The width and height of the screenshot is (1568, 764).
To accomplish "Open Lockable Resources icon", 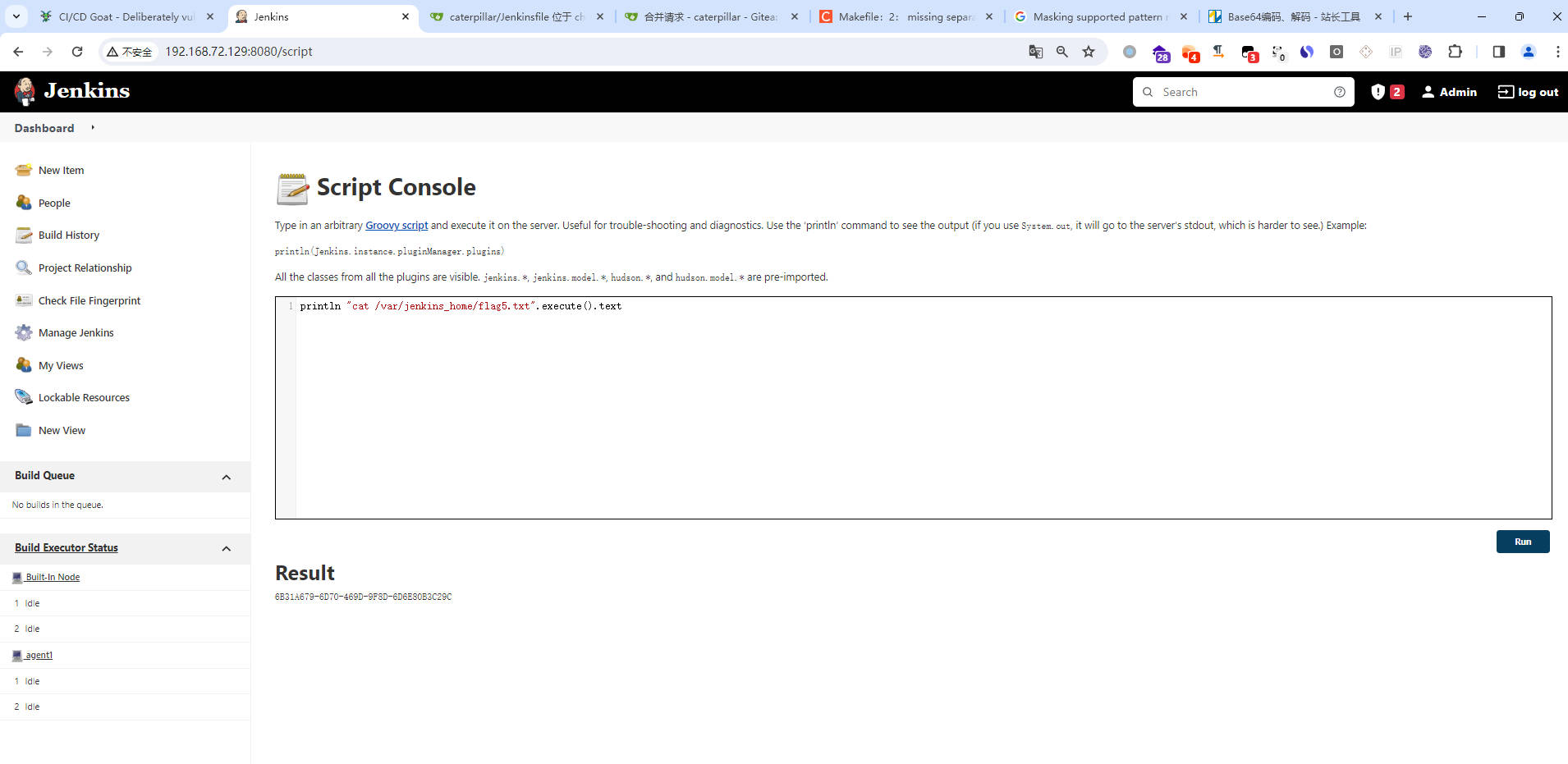I will (24, 397).
